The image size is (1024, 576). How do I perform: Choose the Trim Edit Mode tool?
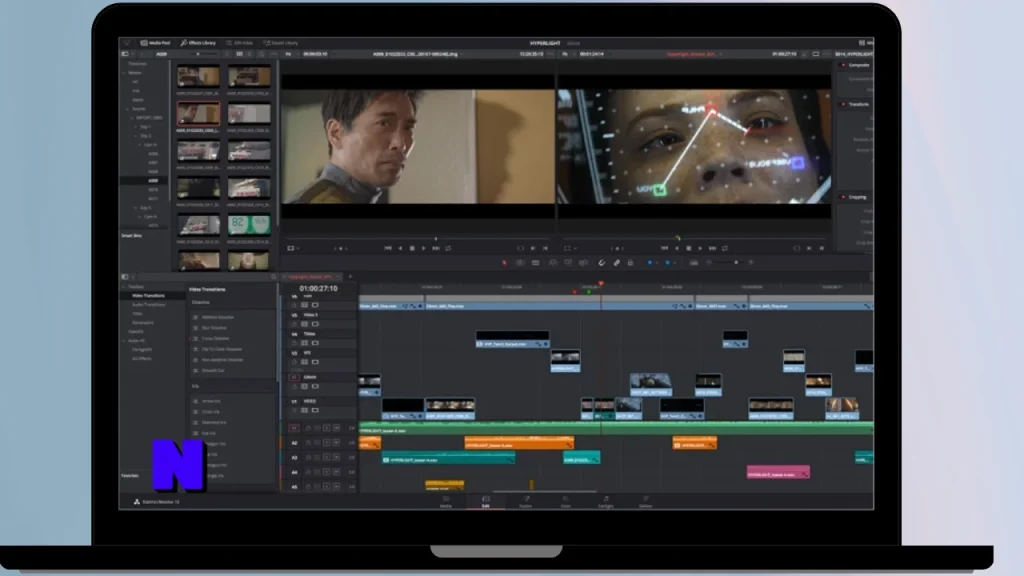(520, 263)
